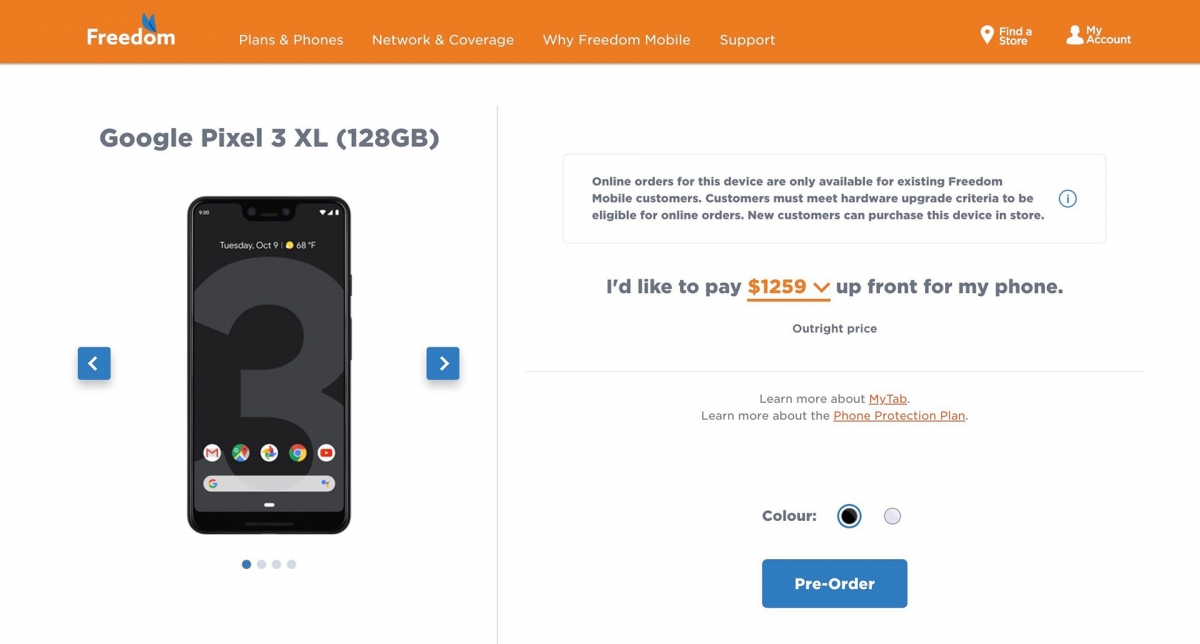The height and width of the screenshot is (644, 1200).
Task: Click the Find a Store label
Action: 1012,34
